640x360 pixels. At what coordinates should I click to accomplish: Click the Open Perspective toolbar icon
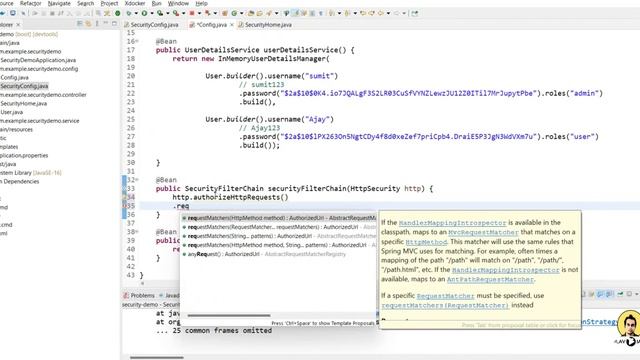415,13
